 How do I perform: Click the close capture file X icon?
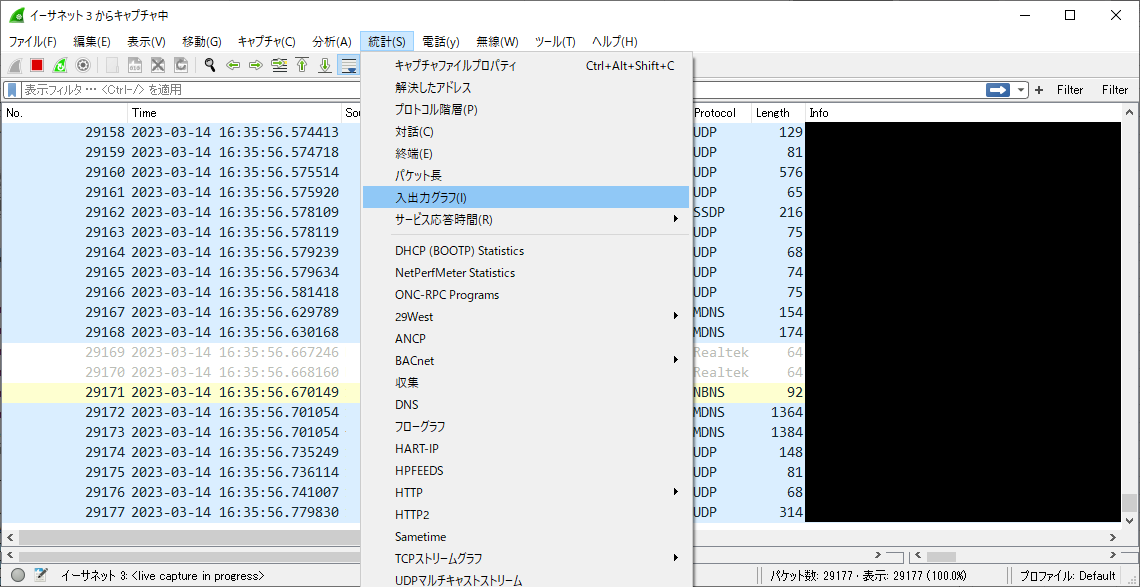tap(158, 65)
